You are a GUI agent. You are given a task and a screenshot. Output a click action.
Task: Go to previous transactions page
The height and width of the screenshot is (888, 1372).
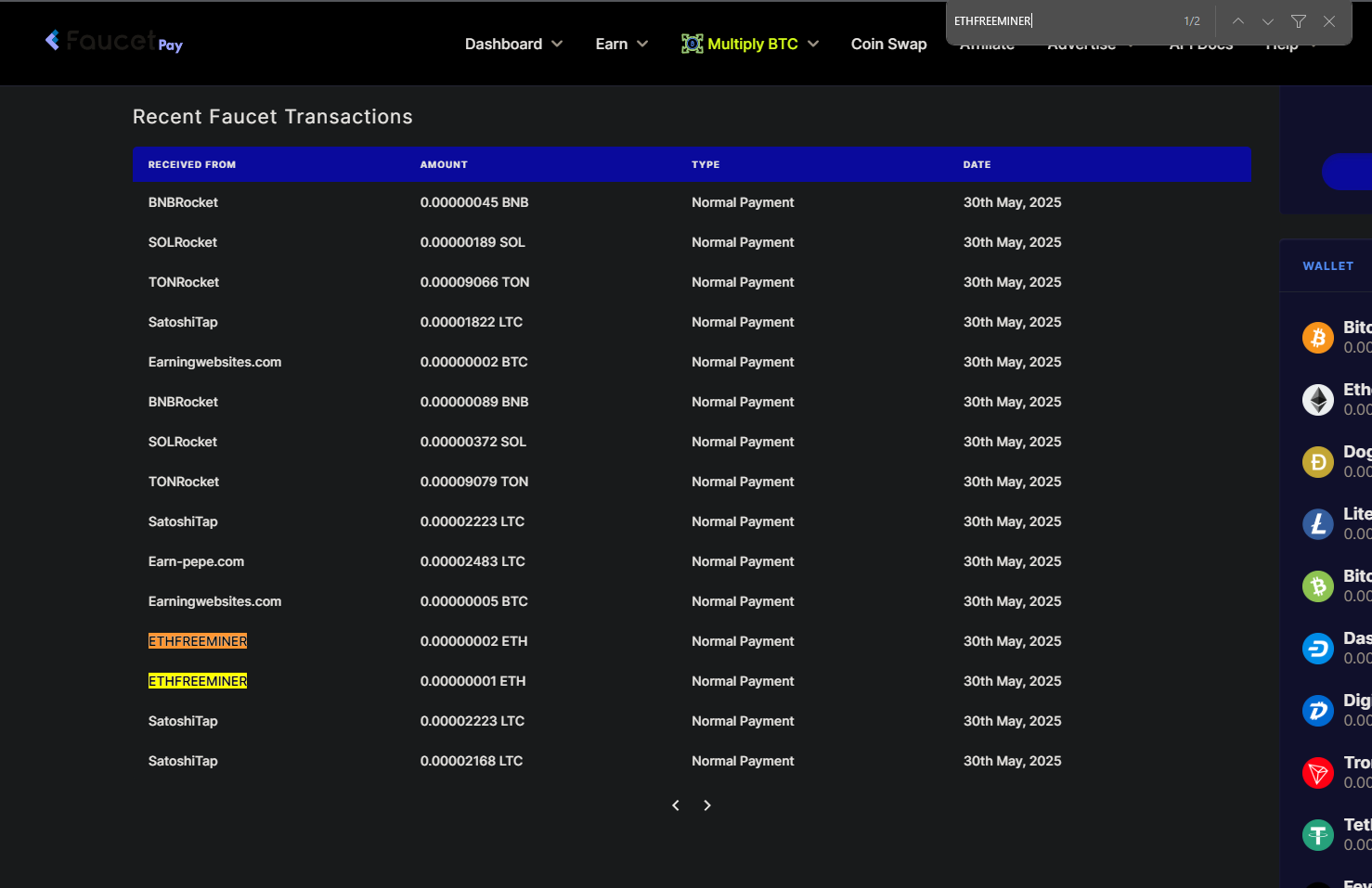676,805
